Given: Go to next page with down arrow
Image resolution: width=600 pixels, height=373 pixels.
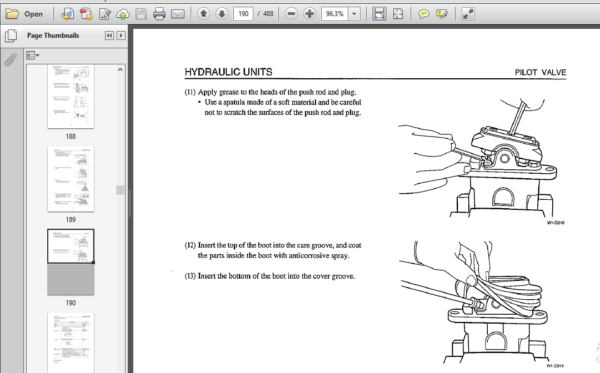Looking at the screenshot, I should coord(222,14).
